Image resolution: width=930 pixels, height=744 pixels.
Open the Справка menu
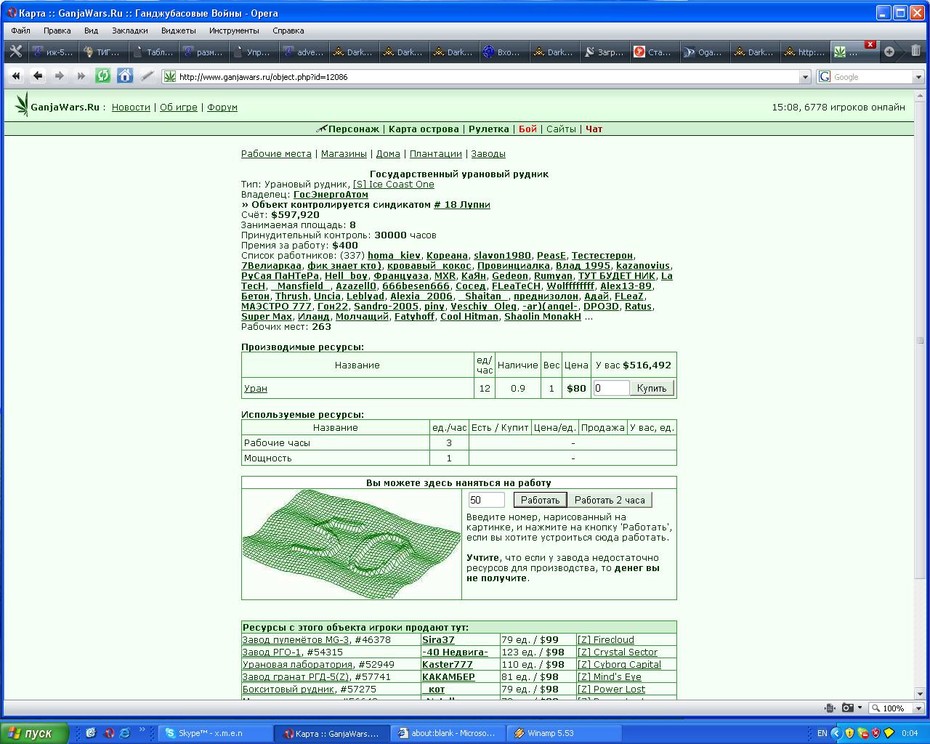(x=288, y=30)
